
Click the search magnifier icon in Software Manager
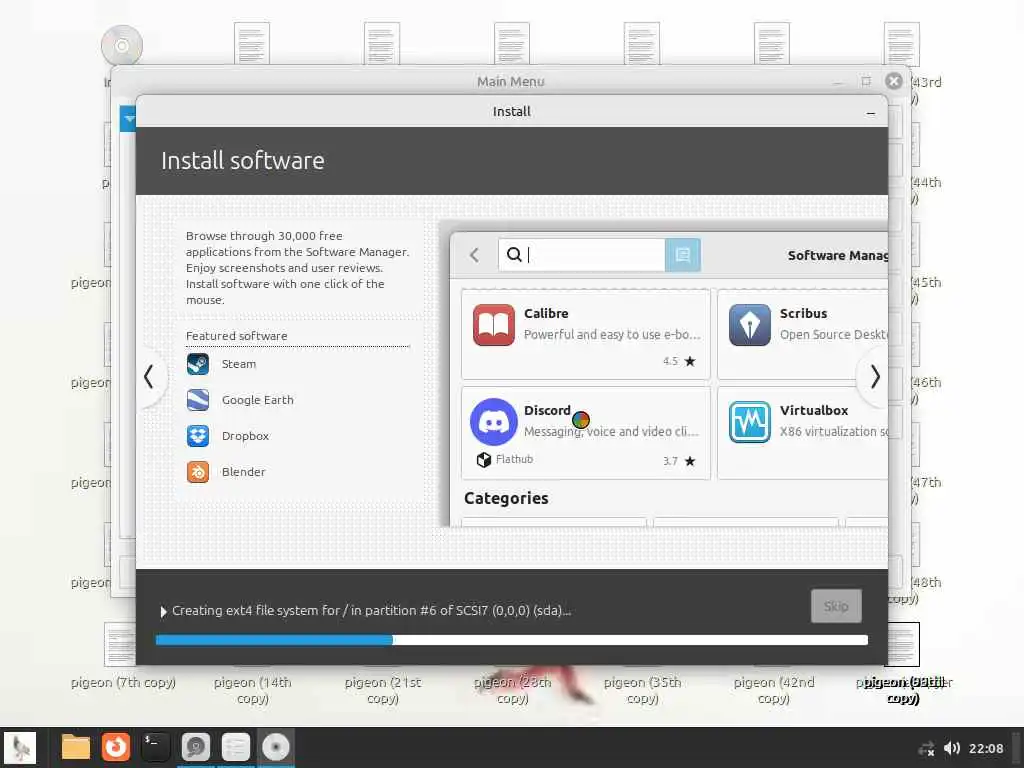click(514, 255)
